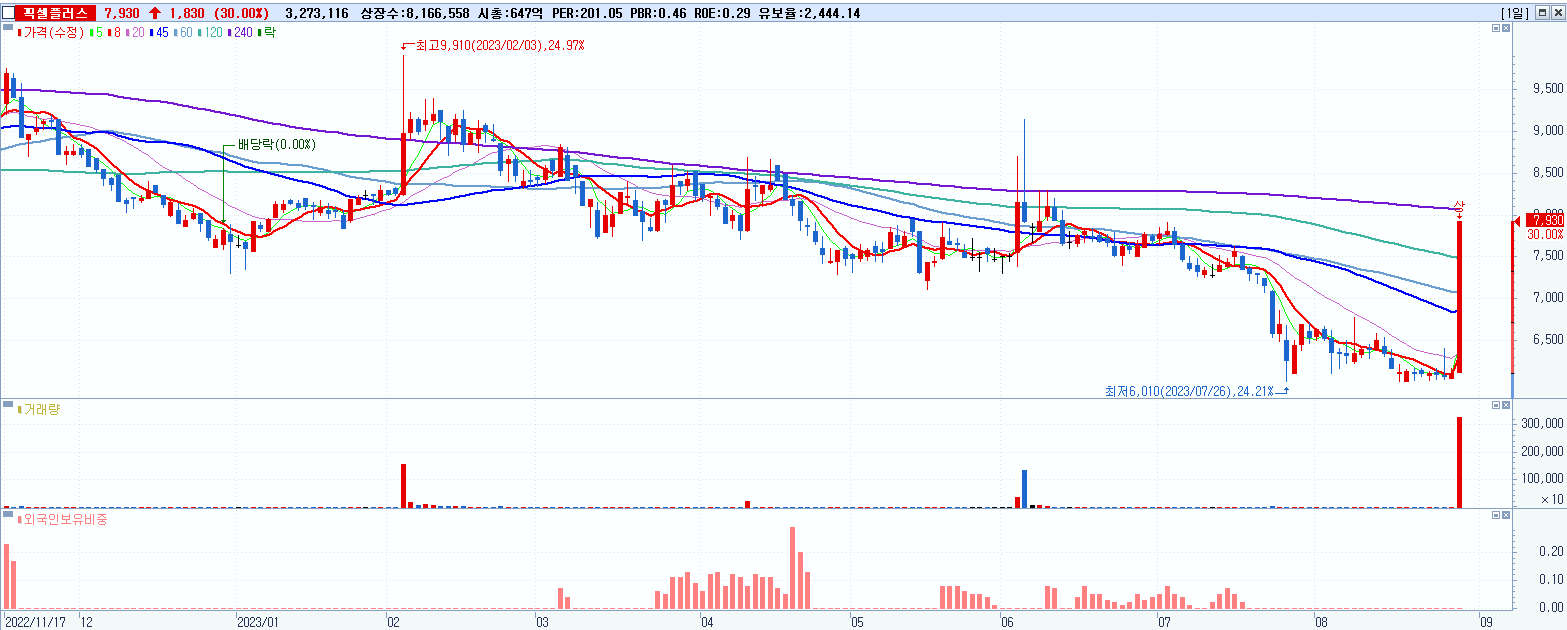Minimize the price chart pane
The height and width of the screenshot is (630, 1567).
1495,29
